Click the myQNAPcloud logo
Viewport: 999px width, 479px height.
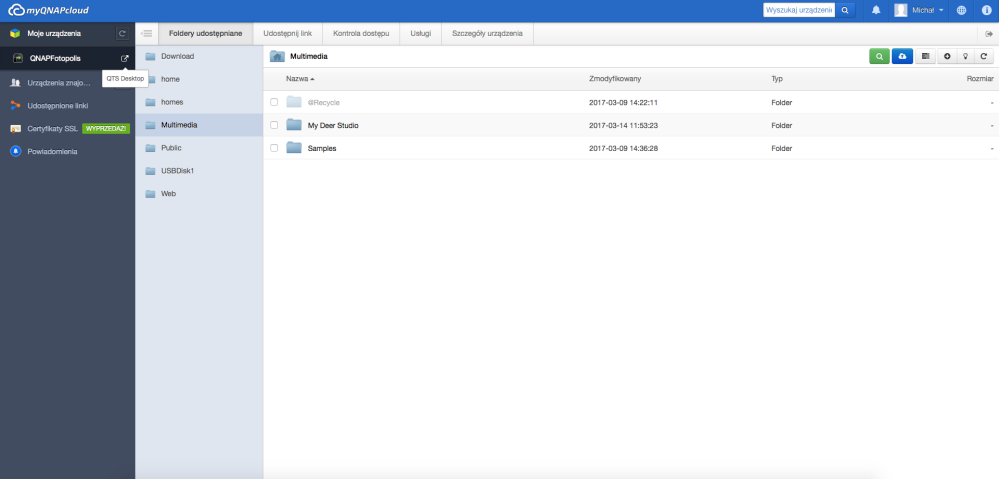pyautogui.click(x=48, y=10)
